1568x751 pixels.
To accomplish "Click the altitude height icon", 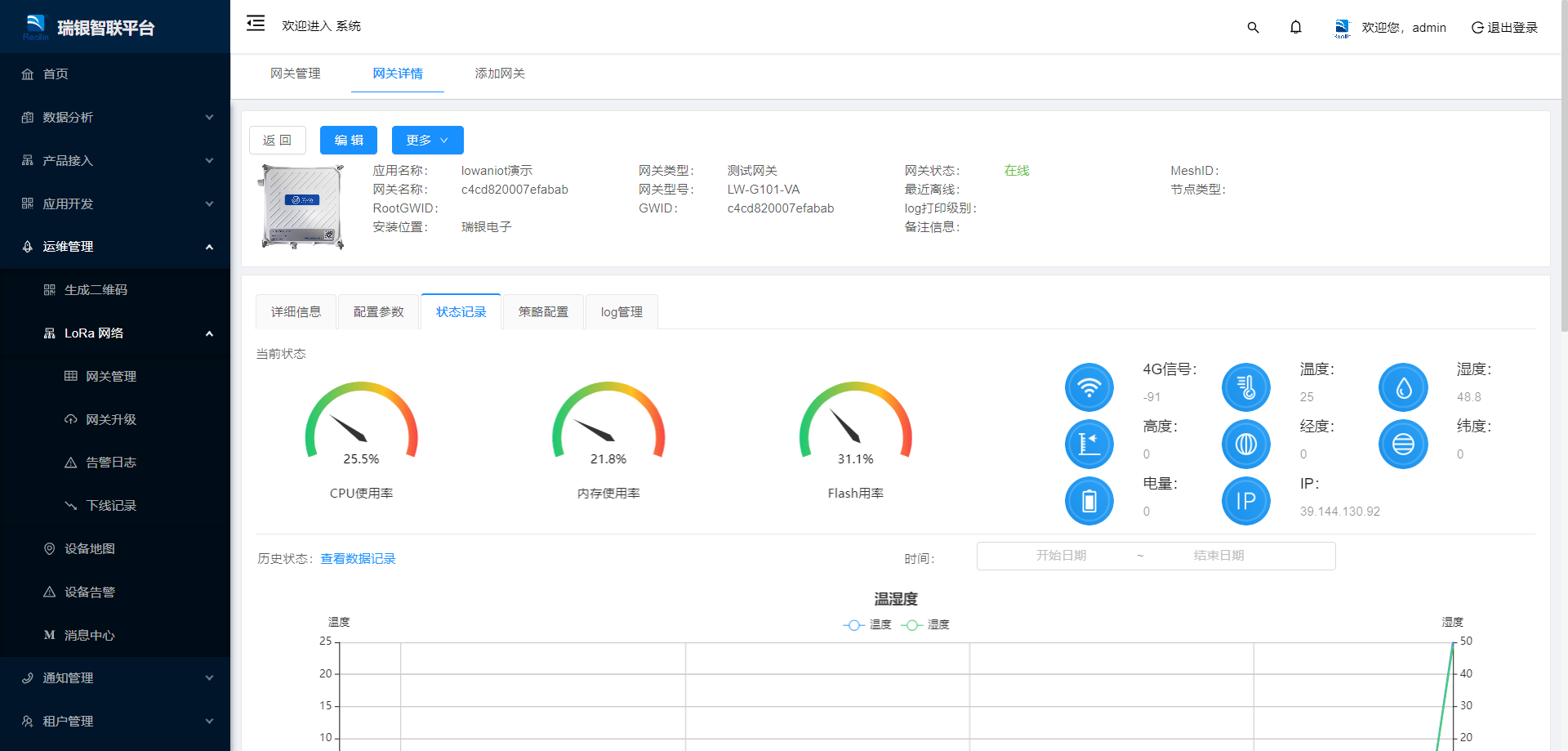I will pos(1089,444).
